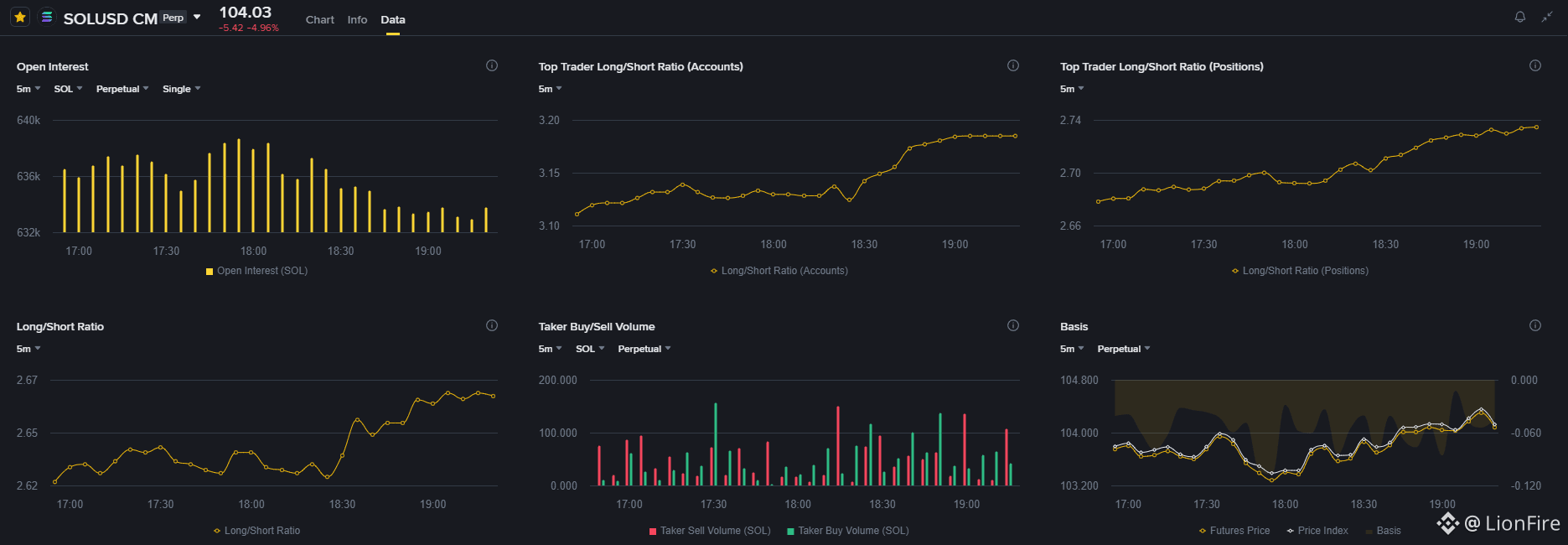Open Perpetual dropdown in Open Interest
This screenshot has width=1568, height=545.
click(x=122, y=89)
